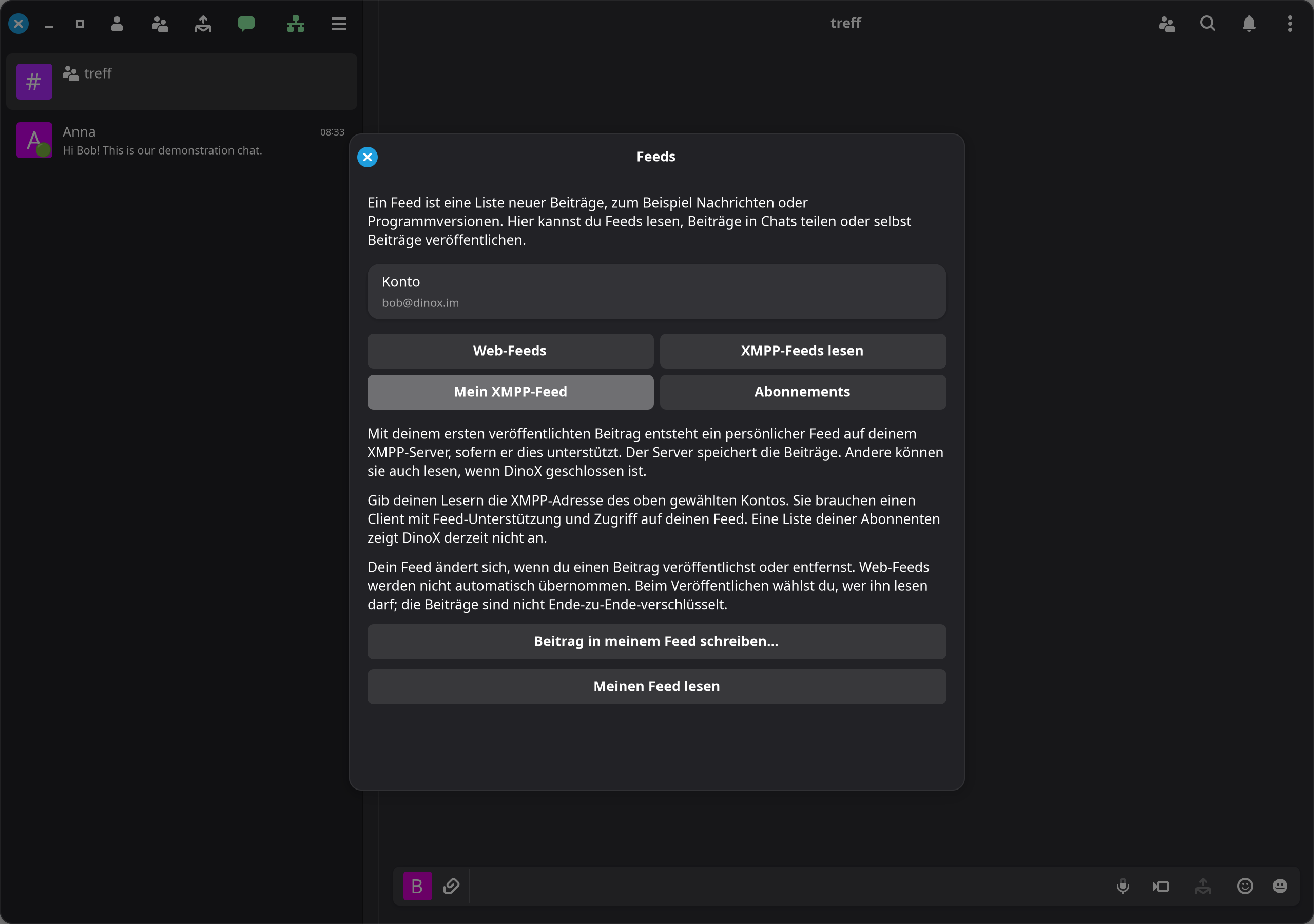Click Meinen Feed lesen button
The width and height of the screenshot is (1314, 924).
coord(656,687)
